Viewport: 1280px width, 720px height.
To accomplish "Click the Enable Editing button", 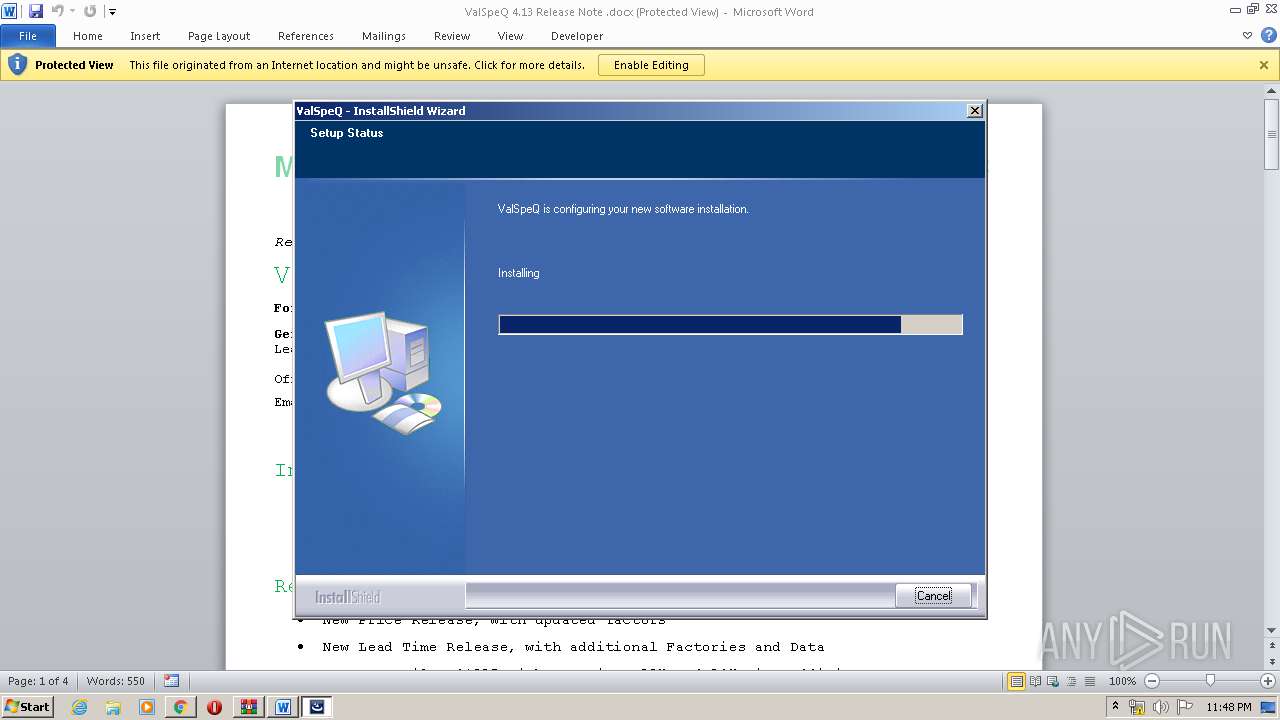I will pos(651,65).
